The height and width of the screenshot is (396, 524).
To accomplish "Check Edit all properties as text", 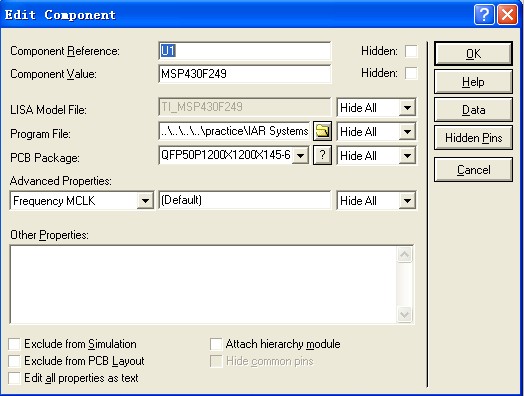I will [x=14, y=378].
